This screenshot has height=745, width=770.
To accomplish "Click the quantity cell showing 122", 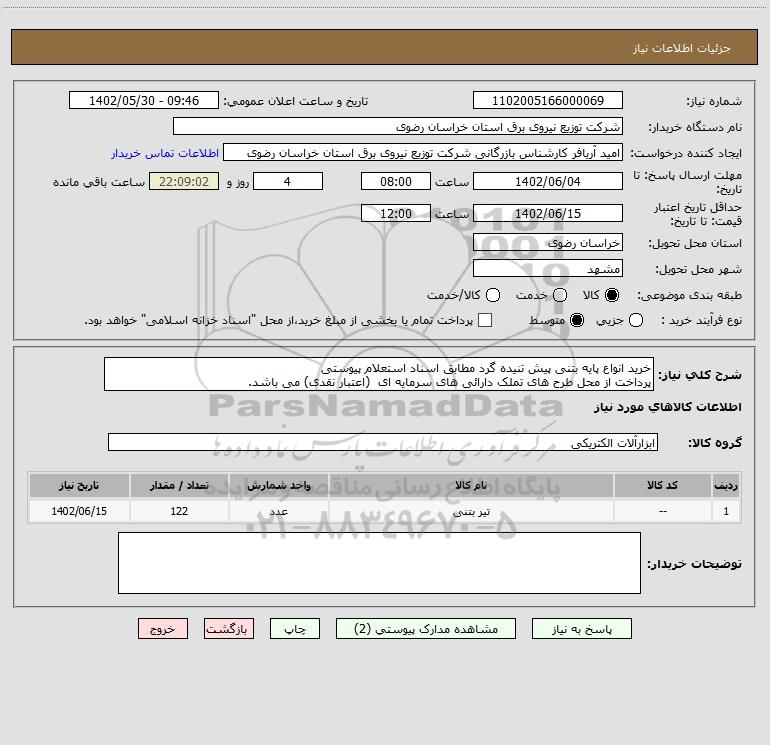I will tap(179, 511).
